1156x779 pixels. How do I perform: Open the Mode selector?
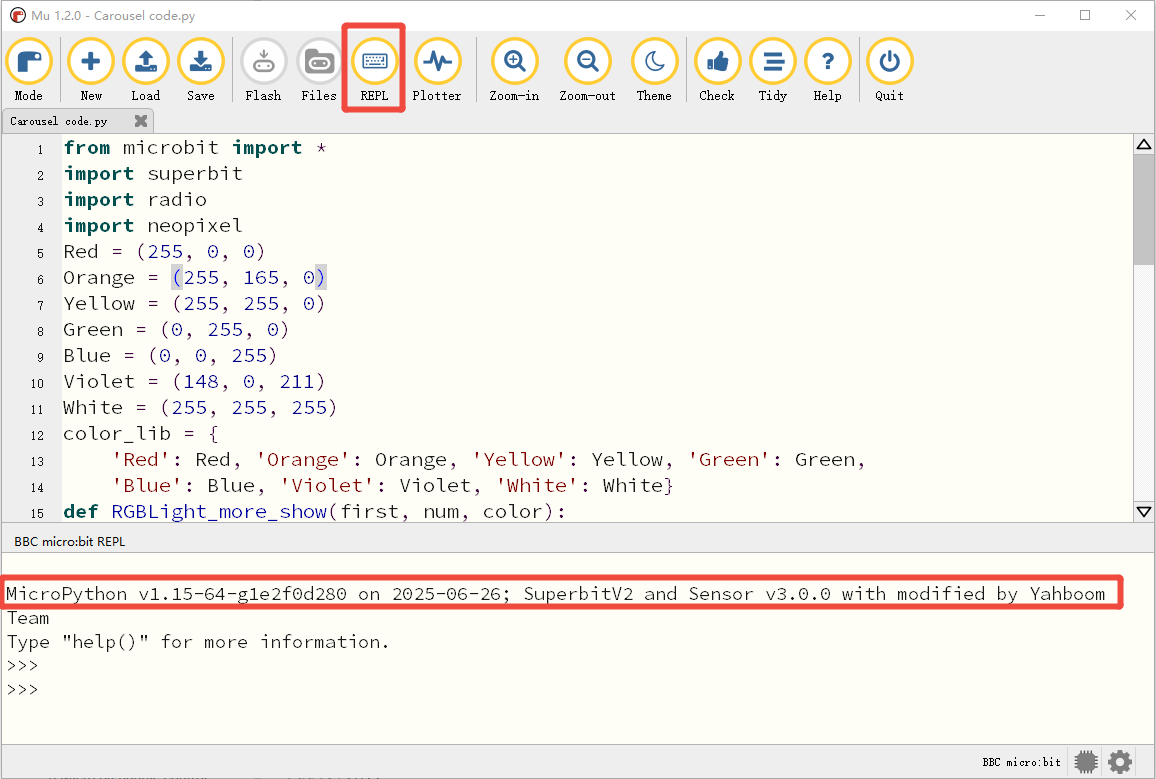(29, 71)
